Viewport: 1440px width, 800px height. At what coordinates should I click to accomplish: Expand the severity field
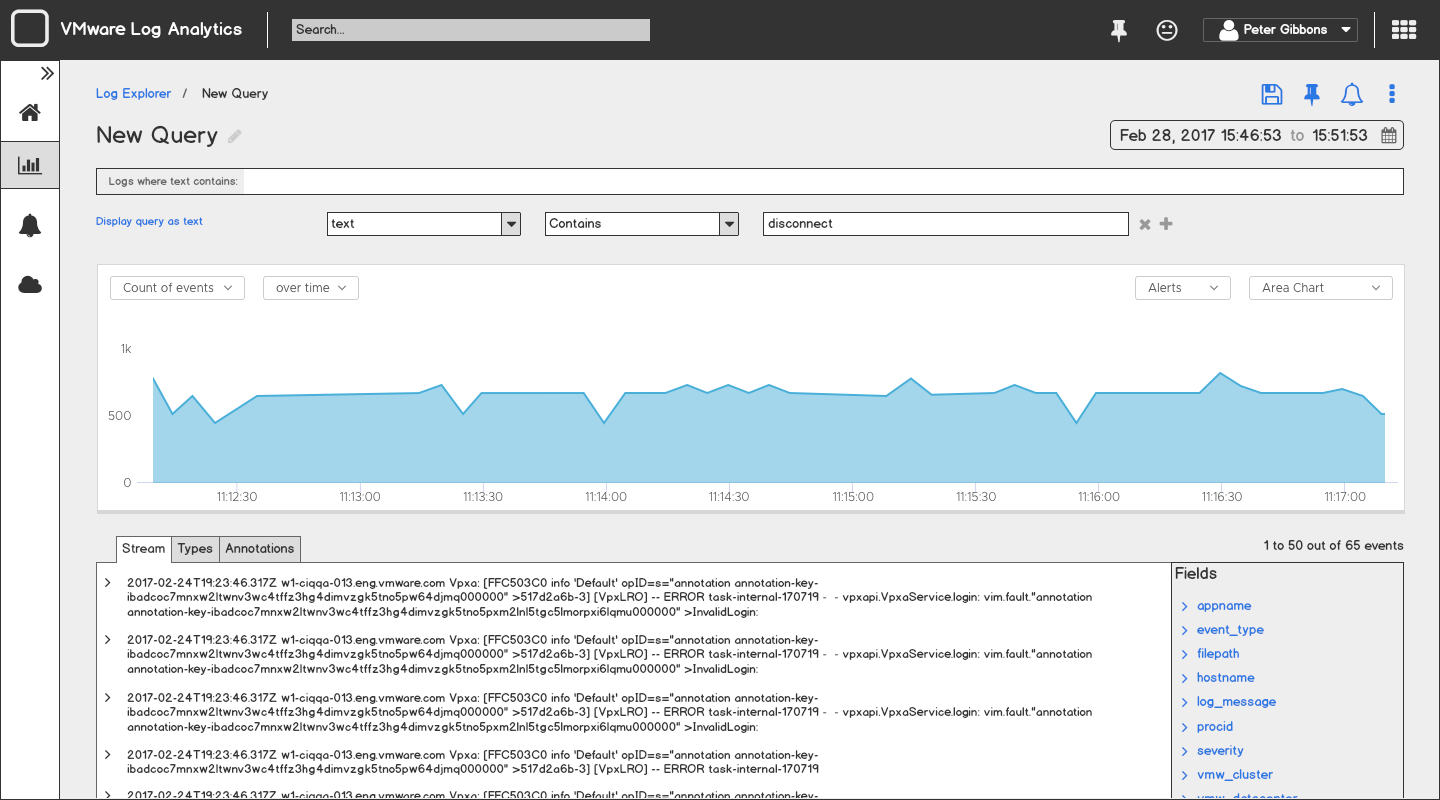tap(1185, 751)
